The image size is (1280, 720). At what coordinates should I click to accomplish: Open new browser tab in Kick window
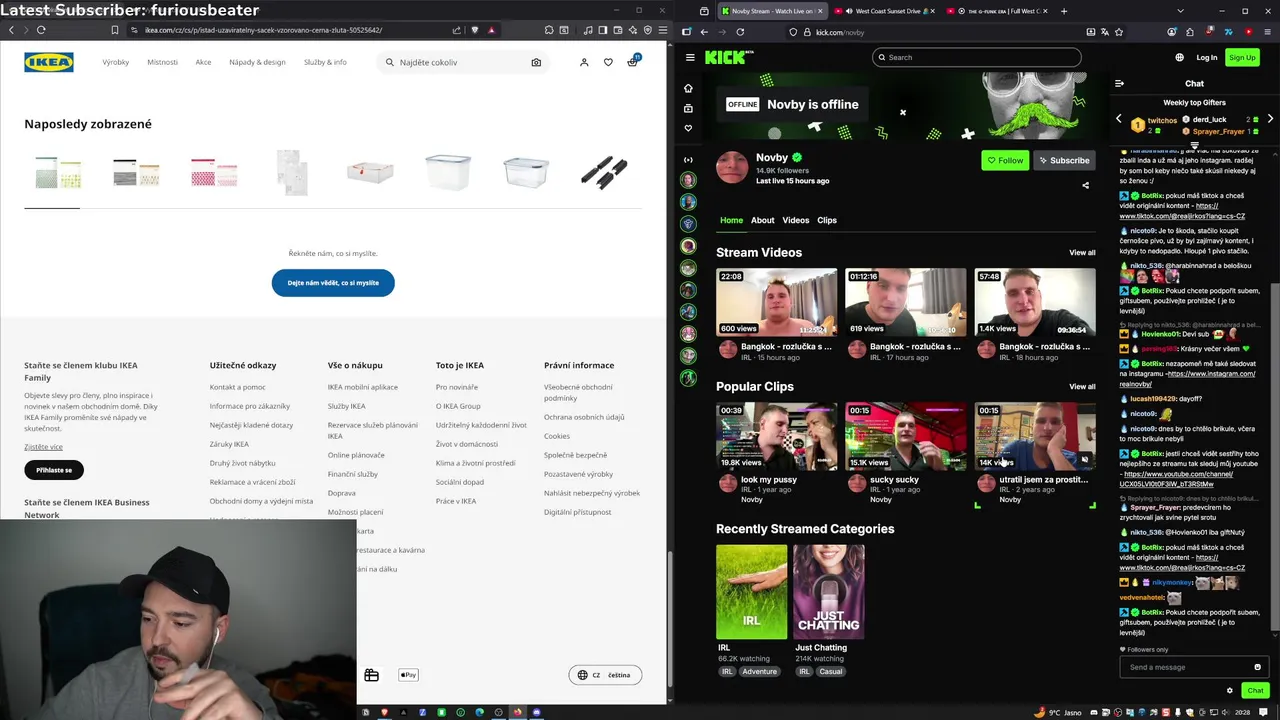click(1064, 11)
